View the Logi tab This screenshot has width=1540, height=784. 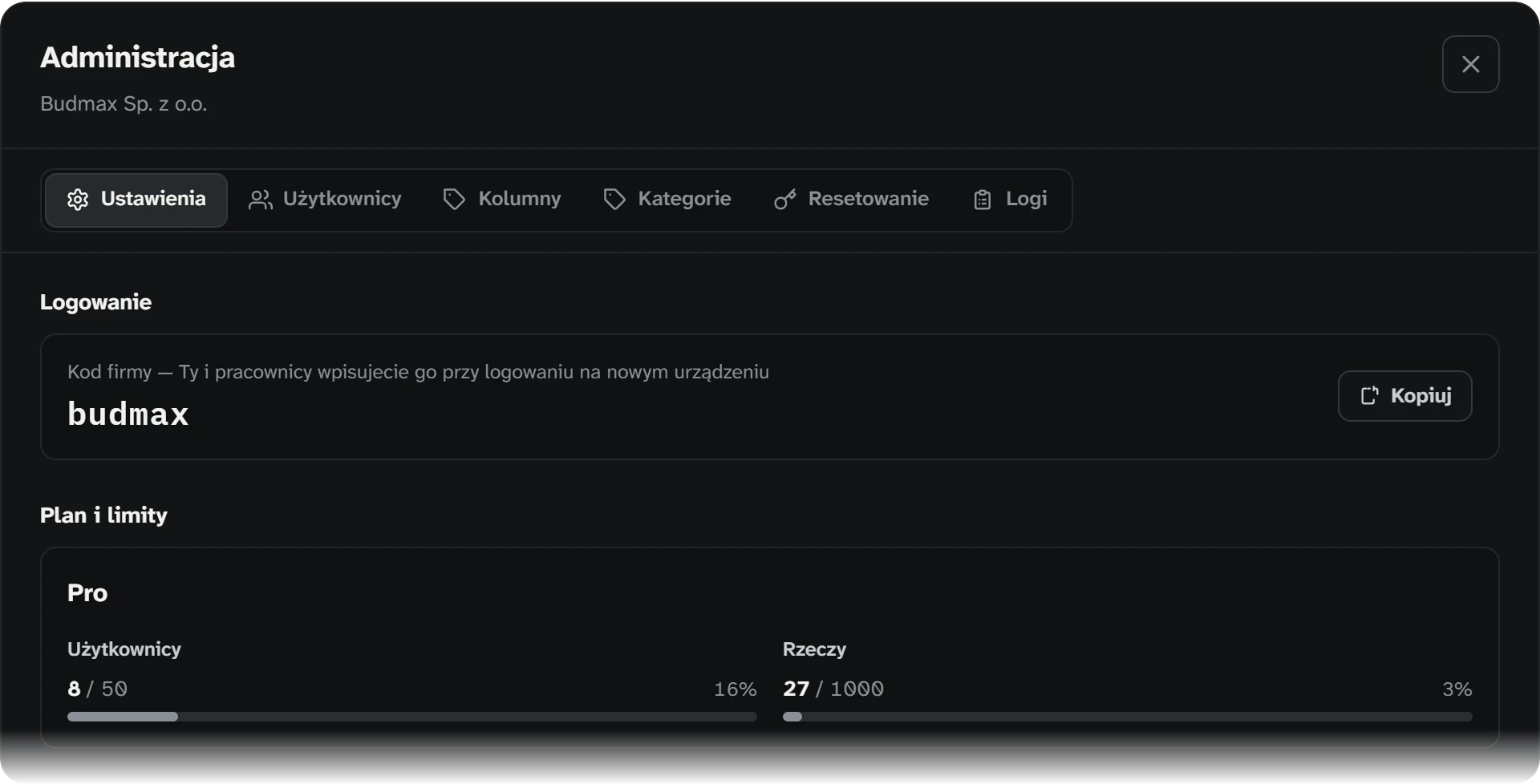click(1011, 200)
